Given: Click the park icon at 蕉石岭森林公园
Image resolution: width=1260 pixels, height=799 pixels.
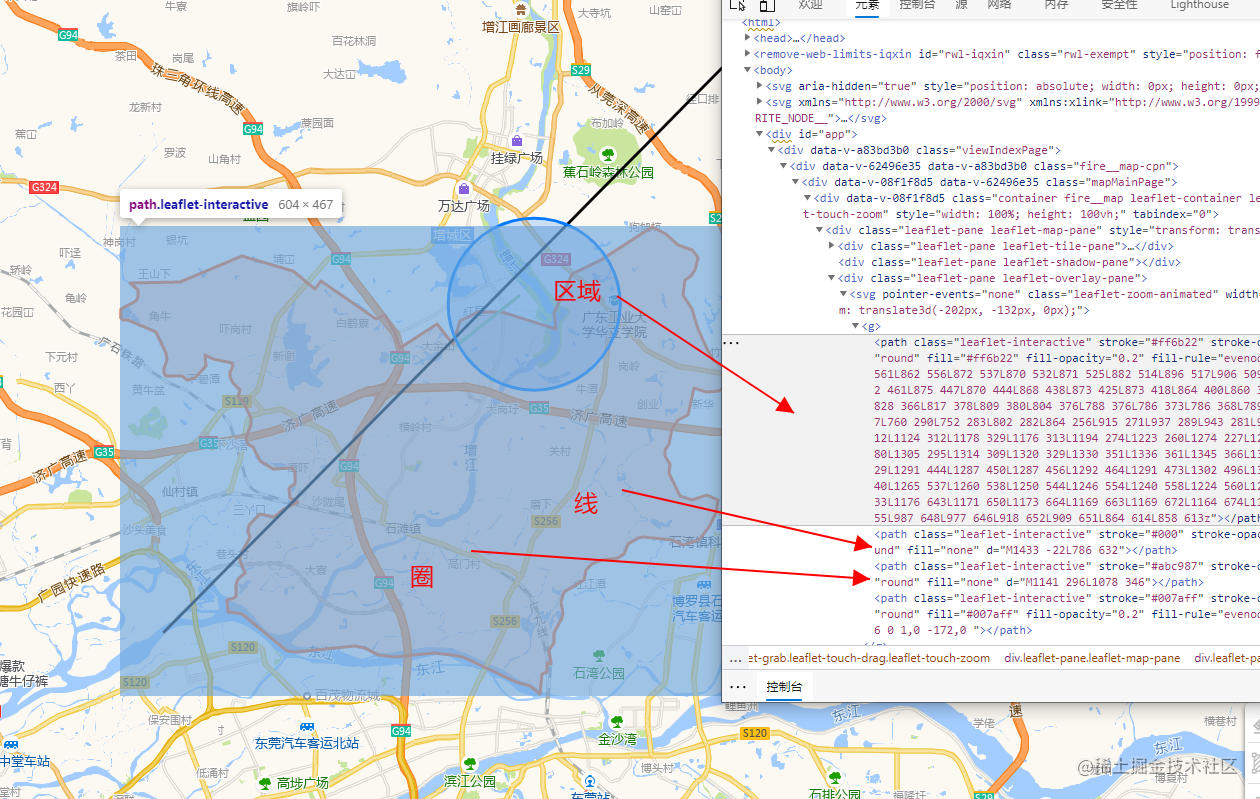Looking at the screenshot, I should 608,155.
